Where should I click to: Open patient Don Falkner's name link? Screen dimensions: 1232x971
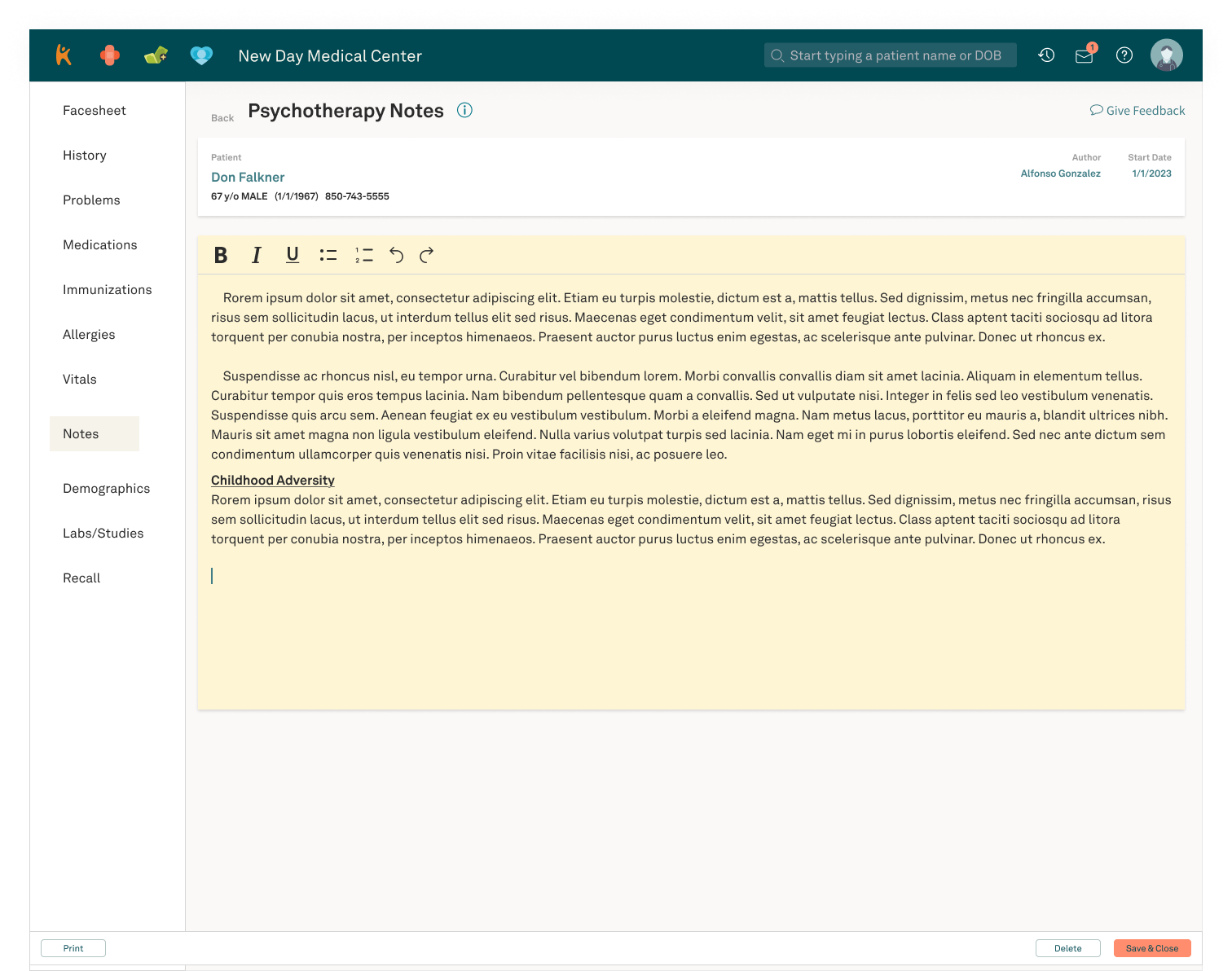click(248, 178)
